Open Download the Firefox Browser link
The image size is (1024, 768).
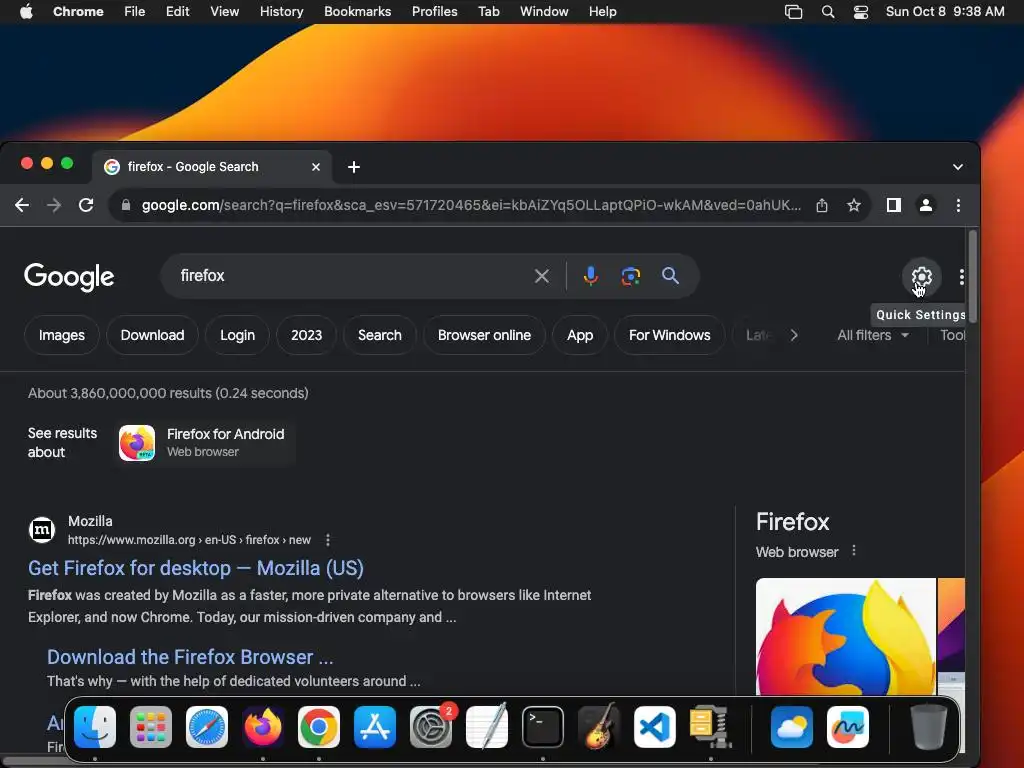tap(190, 657)
